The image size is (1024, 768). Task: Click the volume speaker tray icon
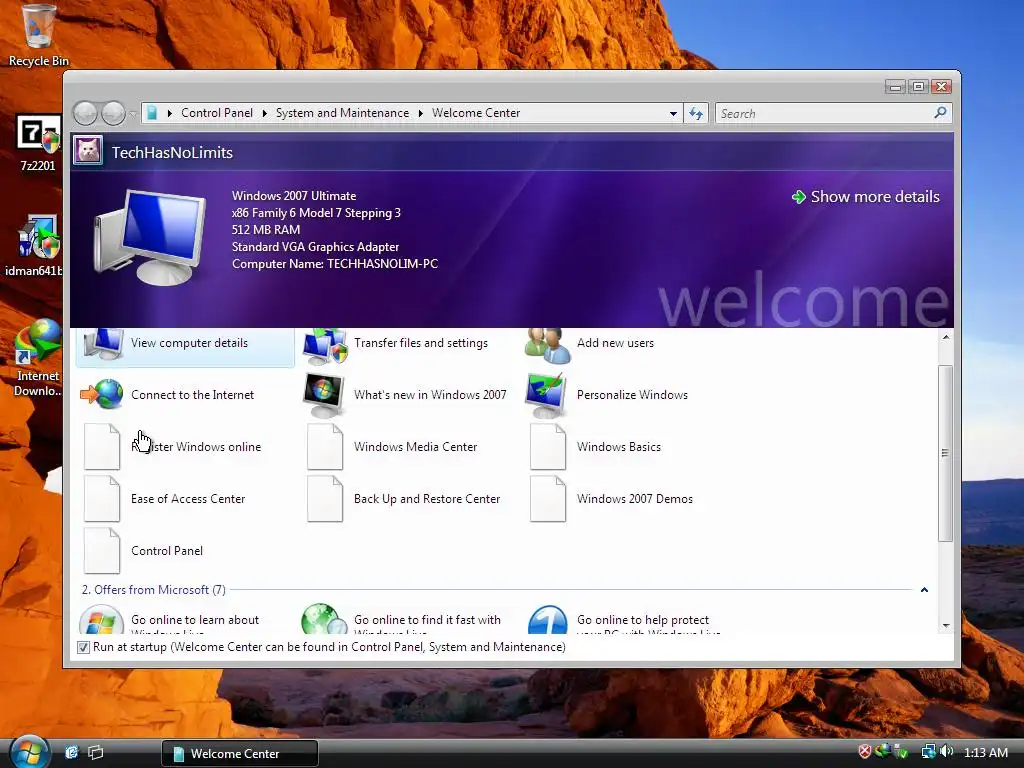click(x=947, y=752)
